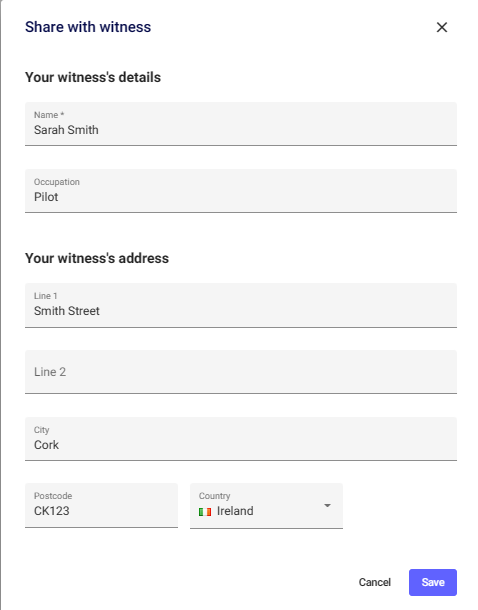Click the Name * field label
Viewport: 478px width, 610px height.
coord(49,115)
